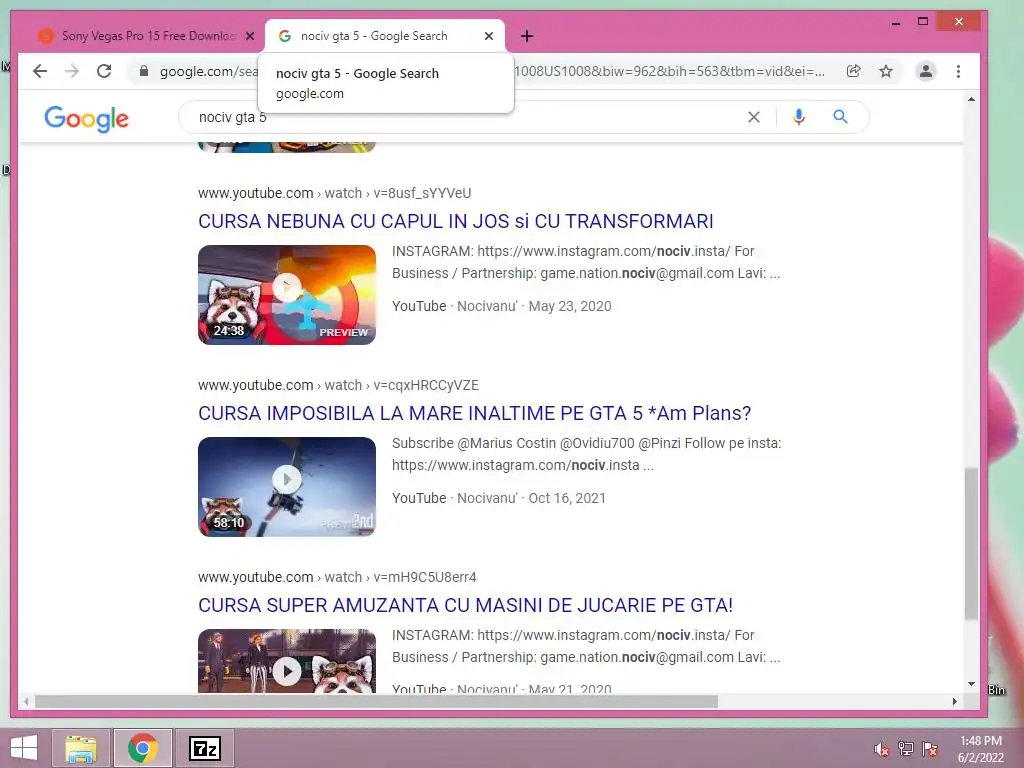Open CURSA IMPOSIBILA LA MARE INALTIME result
The image size is (1024, 768).
(x=475, y=413)
